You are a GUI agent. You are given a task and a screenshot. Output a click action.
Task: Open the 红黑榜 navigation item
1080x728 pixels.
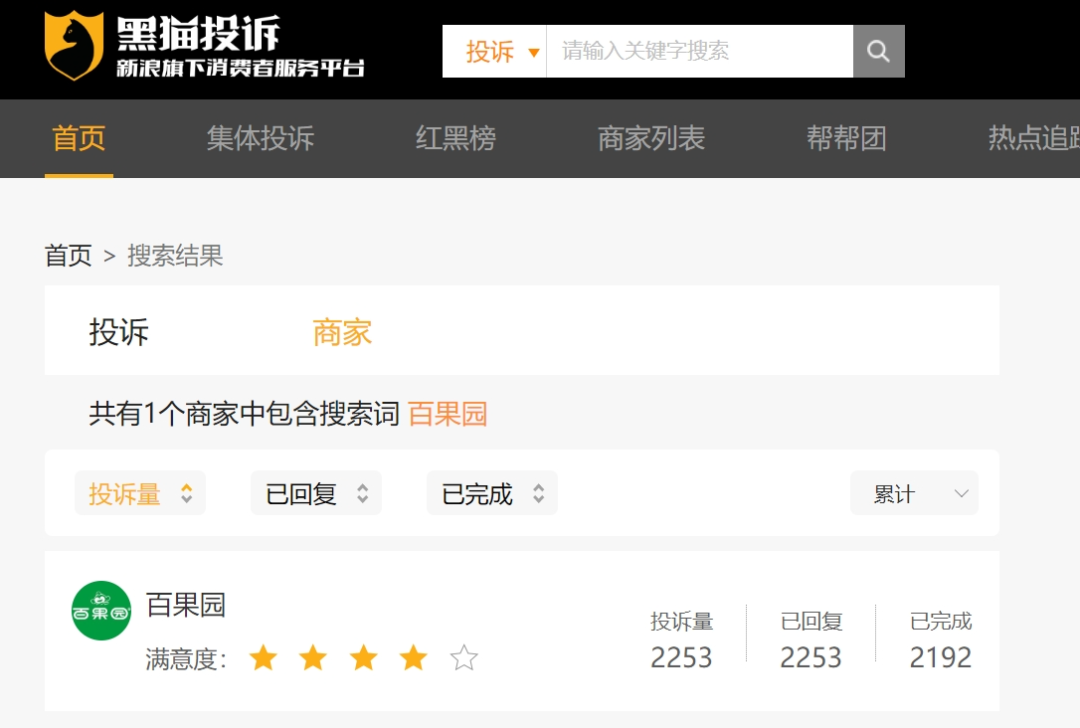[455, 138]
